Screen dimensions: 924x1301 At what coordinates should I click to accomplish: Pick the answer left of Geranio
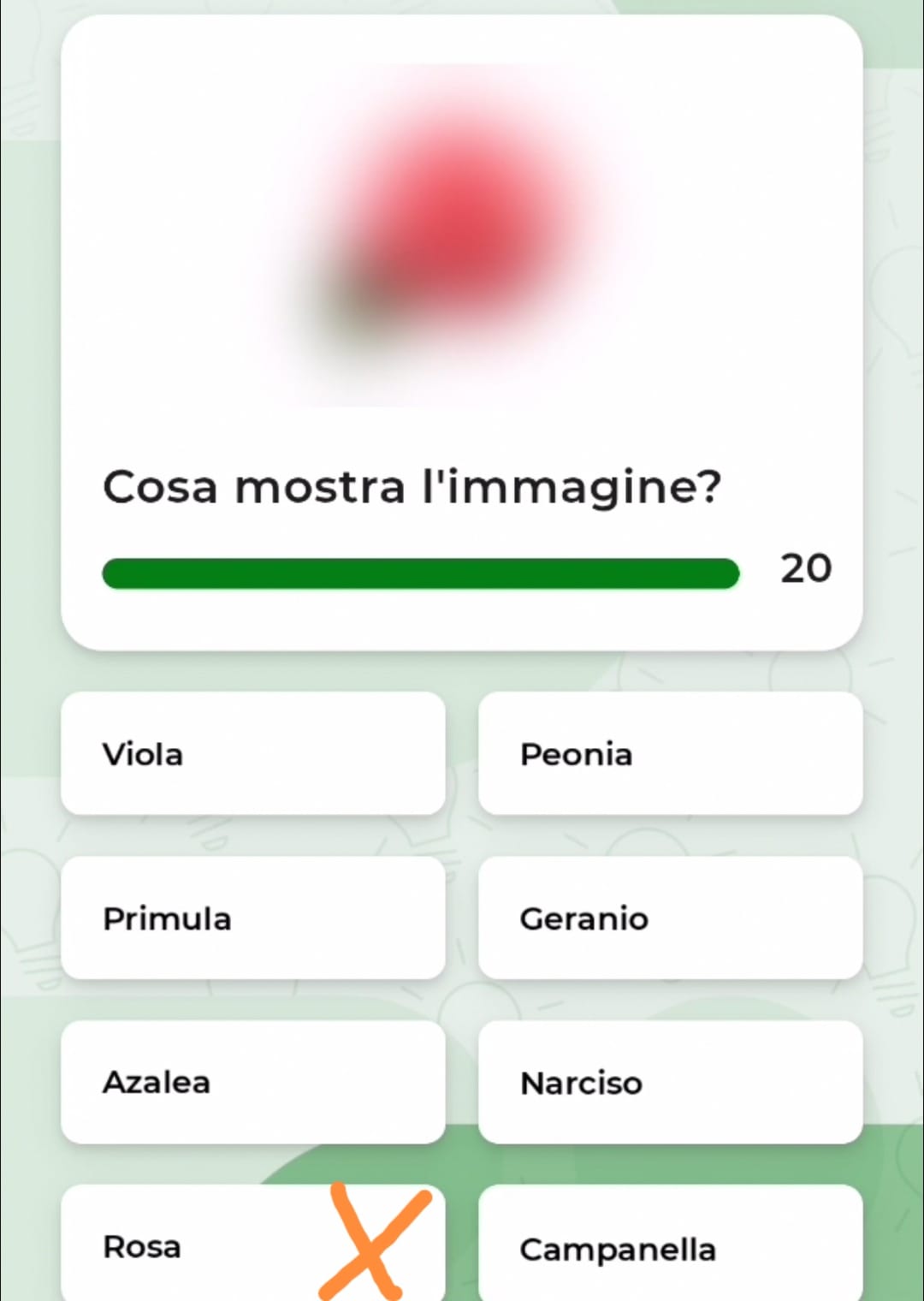point(252,918)
